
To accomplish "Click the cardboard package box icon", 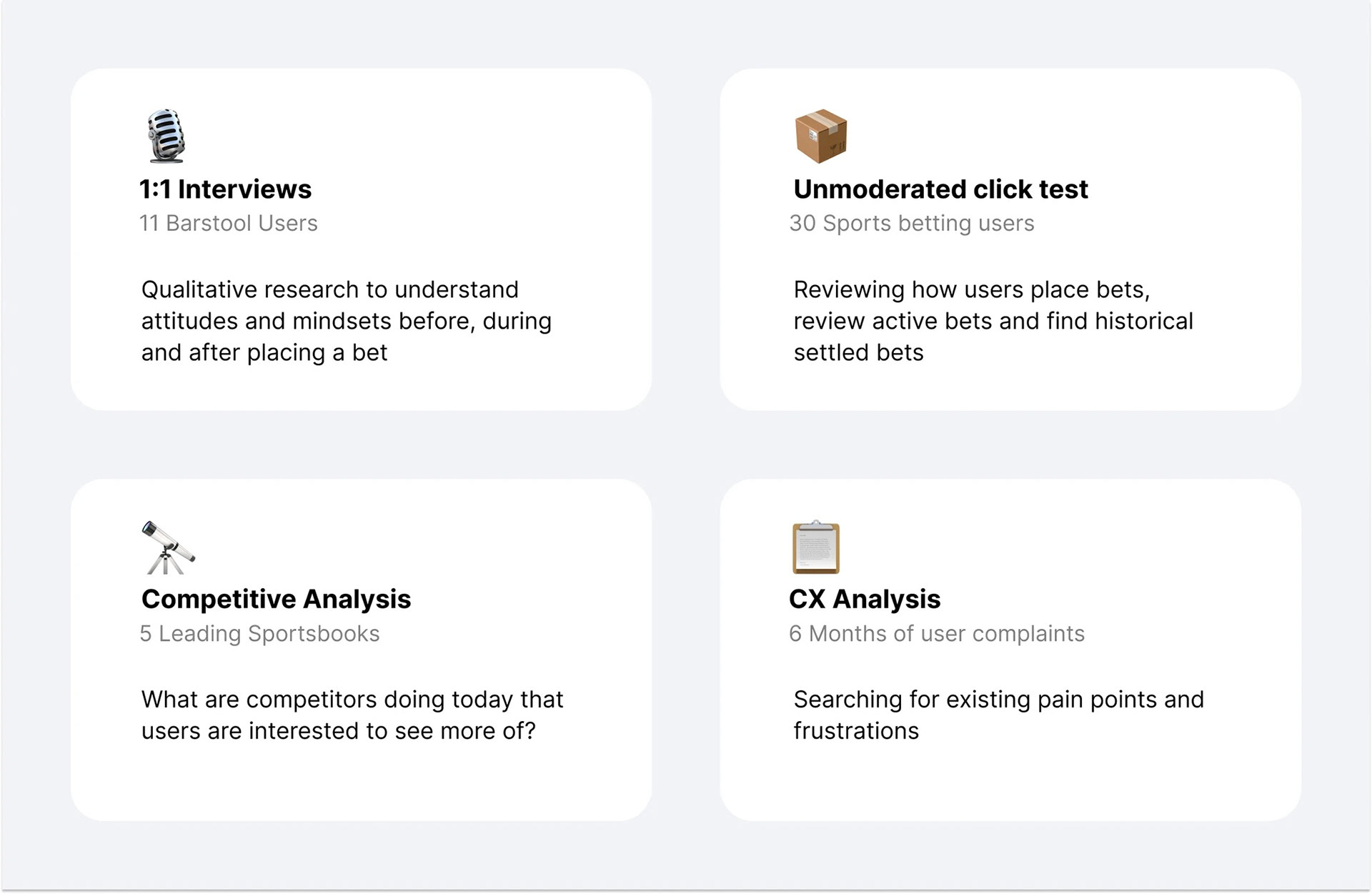I will click(821, 136).
